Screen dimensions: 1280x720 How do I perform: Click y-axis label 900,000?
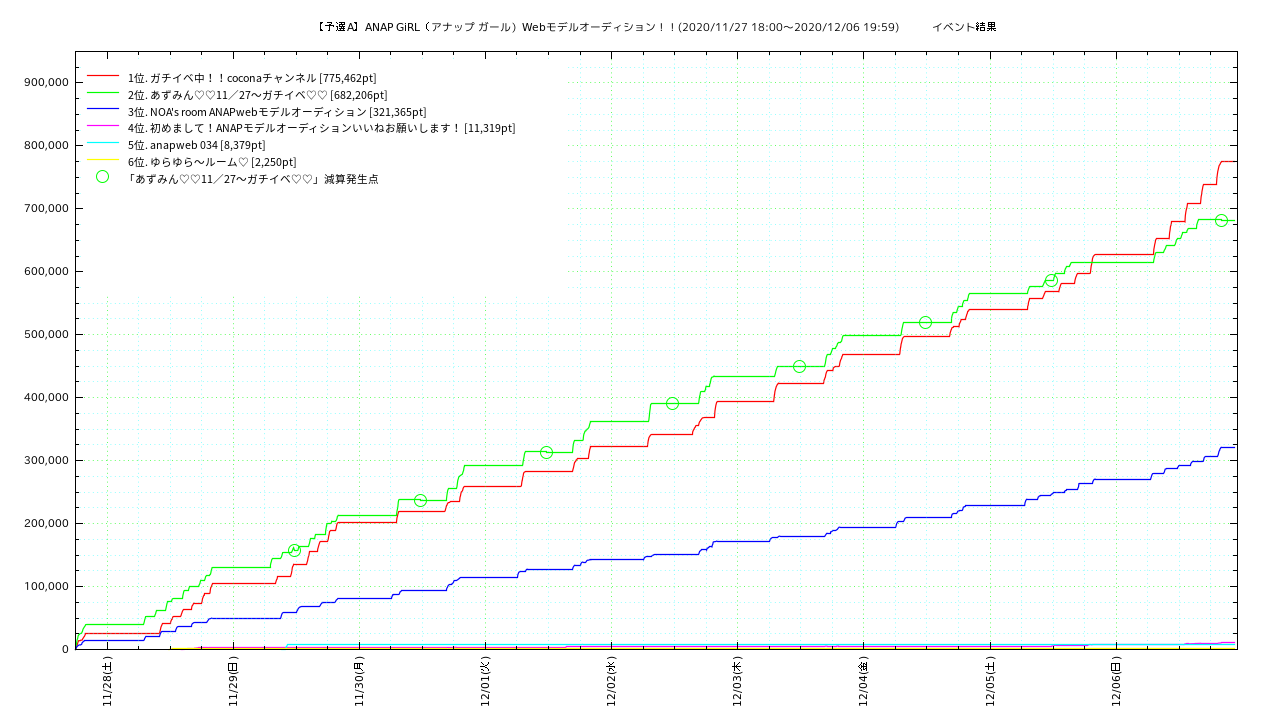click(45, 83)
